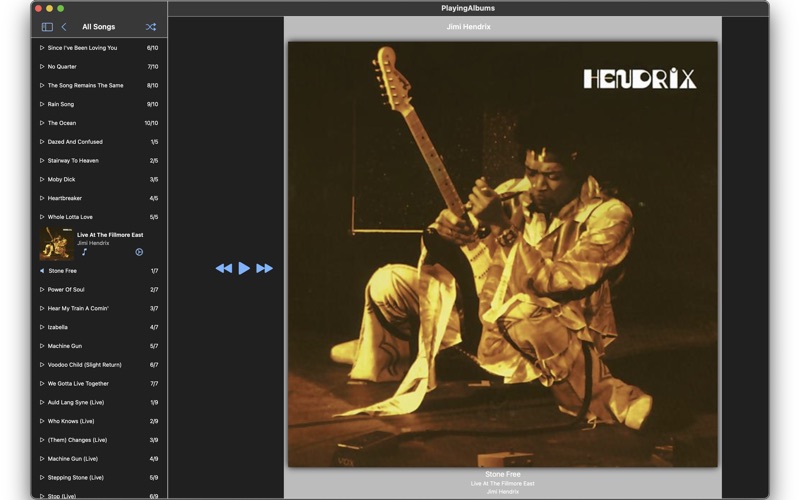Image resolution: width=800 pixels, height=500 pixels.
Task: Click the Live At The Fillmore East sidebar heading
Action: coord(110,235)
